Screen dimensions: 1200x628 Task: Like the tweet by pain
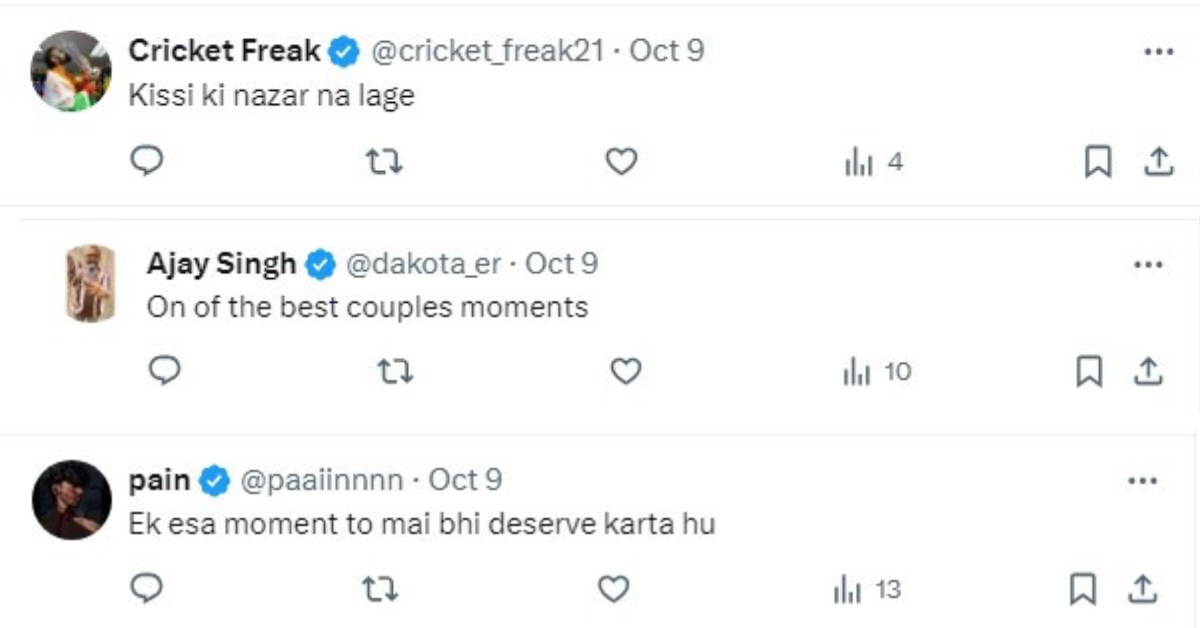pyautogui.click(x=613, y=590)
